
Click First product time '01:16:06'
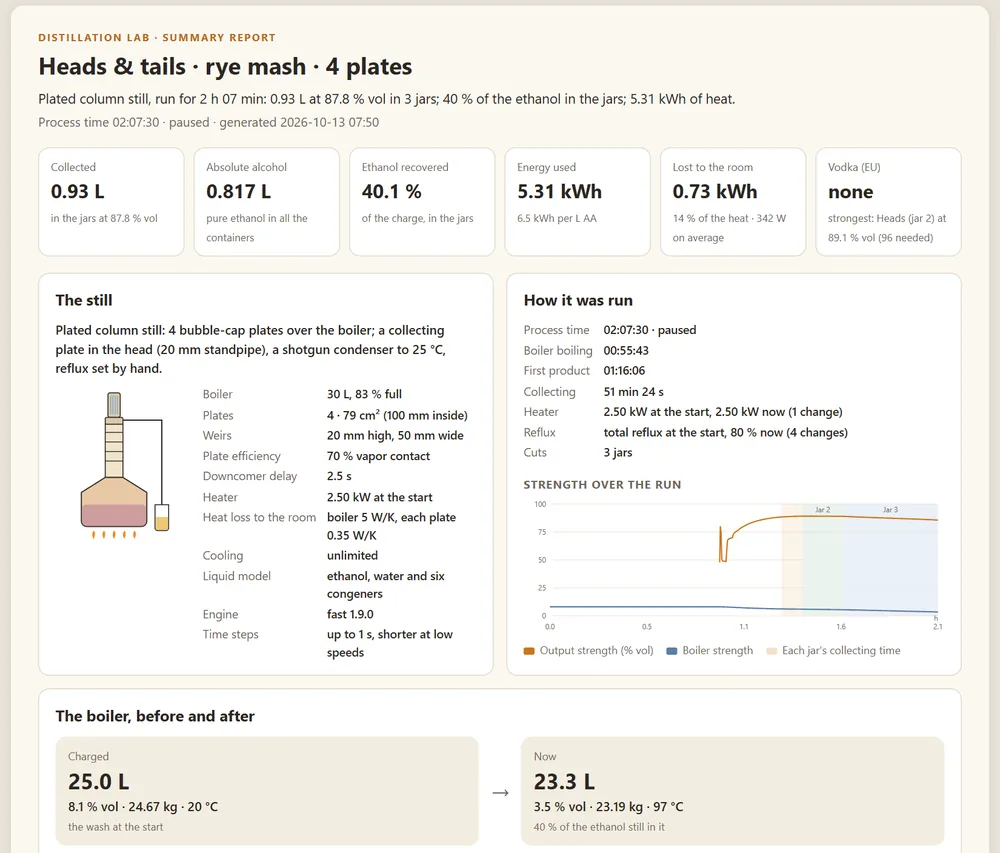(x=624, y=371)
